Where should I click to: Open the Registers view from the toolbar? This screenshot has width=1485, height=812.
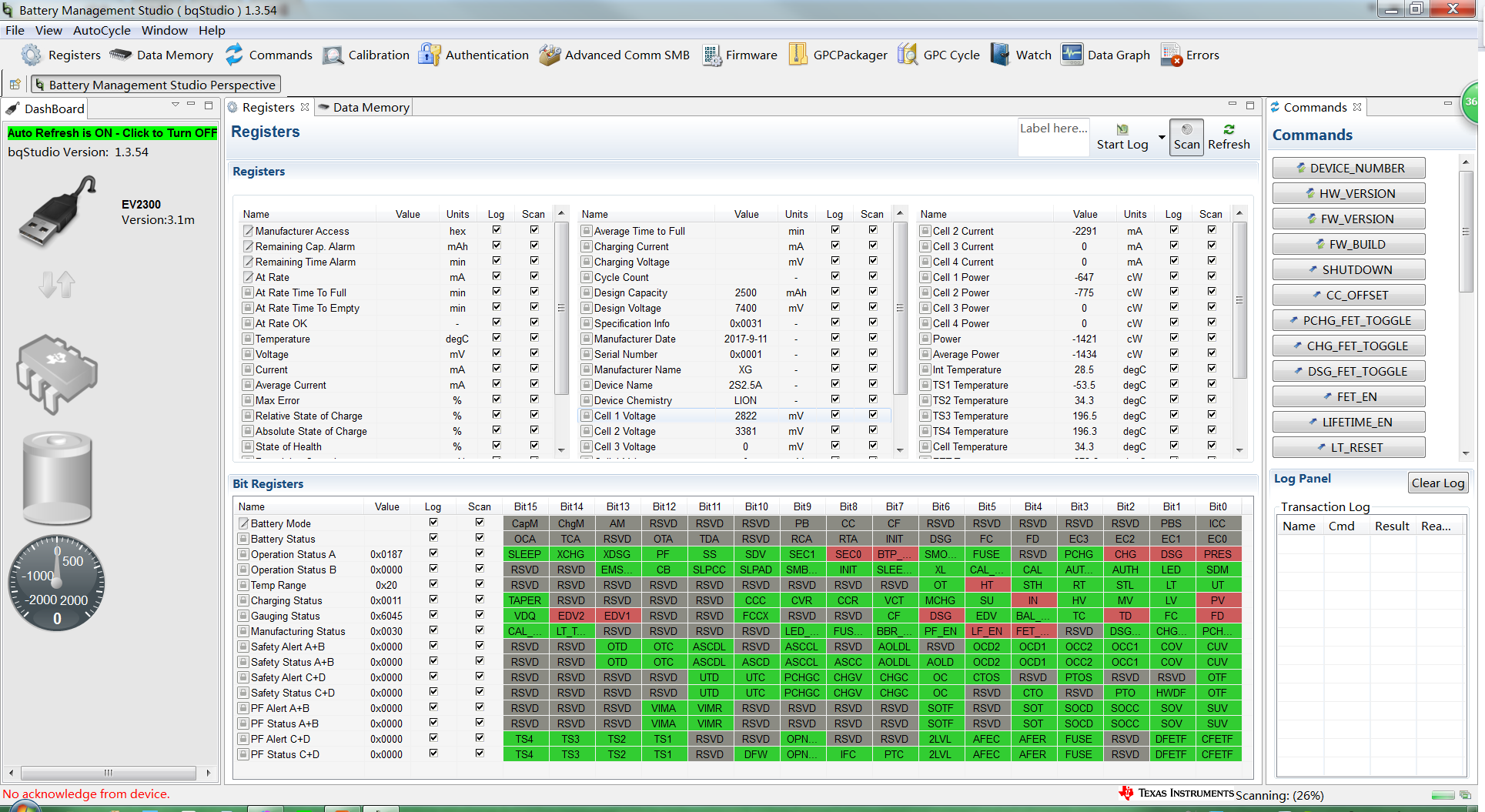[x=62, y=55]
